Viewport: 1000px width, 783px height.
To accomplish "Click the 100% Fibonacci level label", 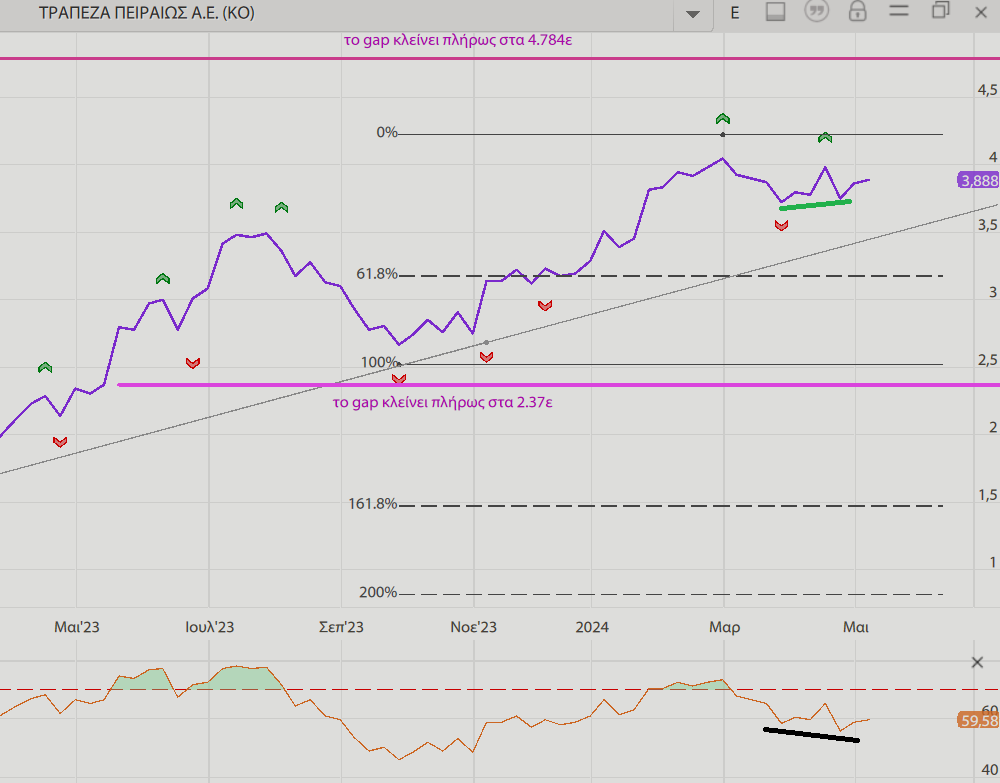I will coord(379,362).
